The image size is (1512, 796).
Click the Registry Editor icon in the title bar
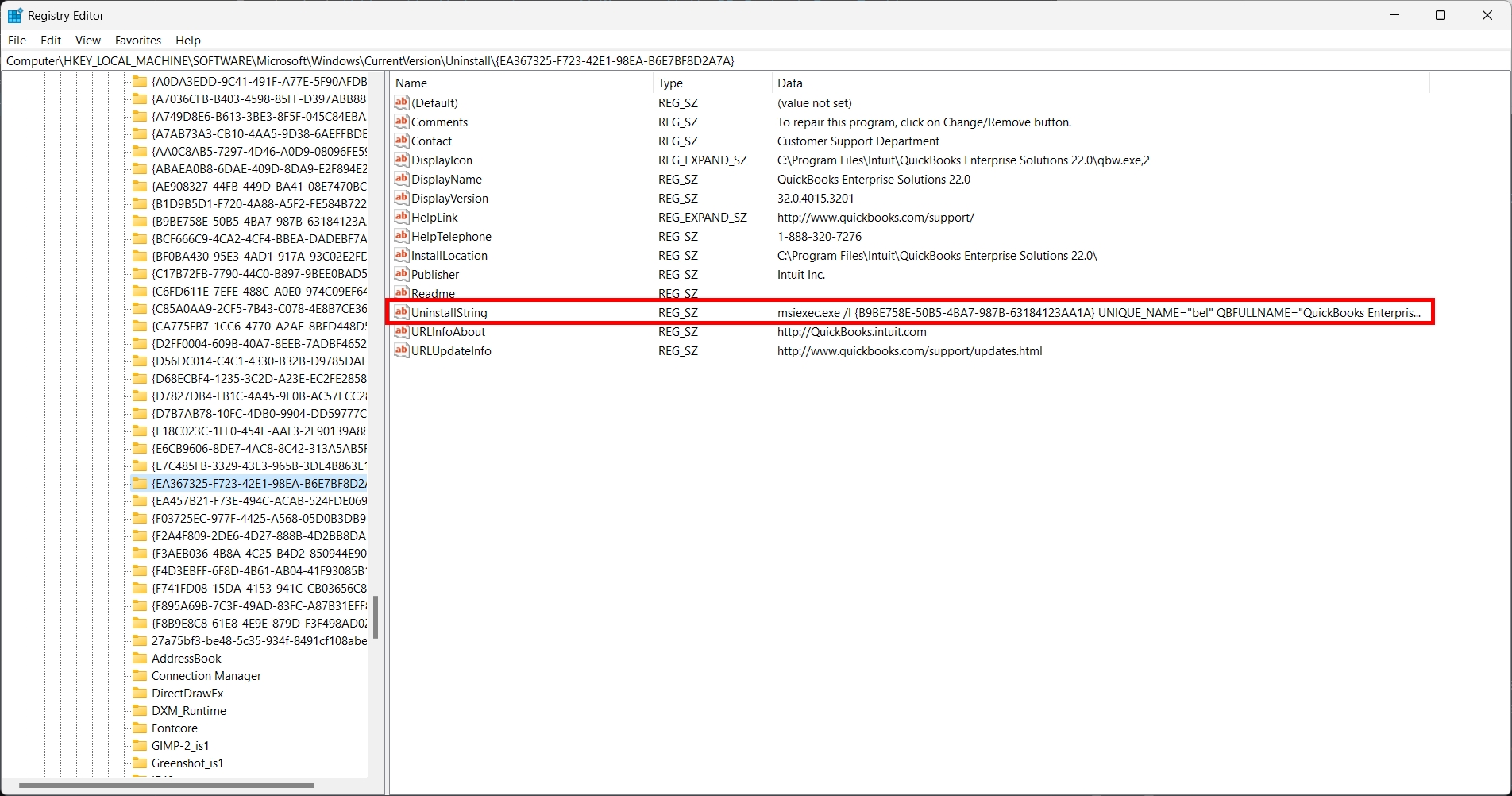point(13,14)
